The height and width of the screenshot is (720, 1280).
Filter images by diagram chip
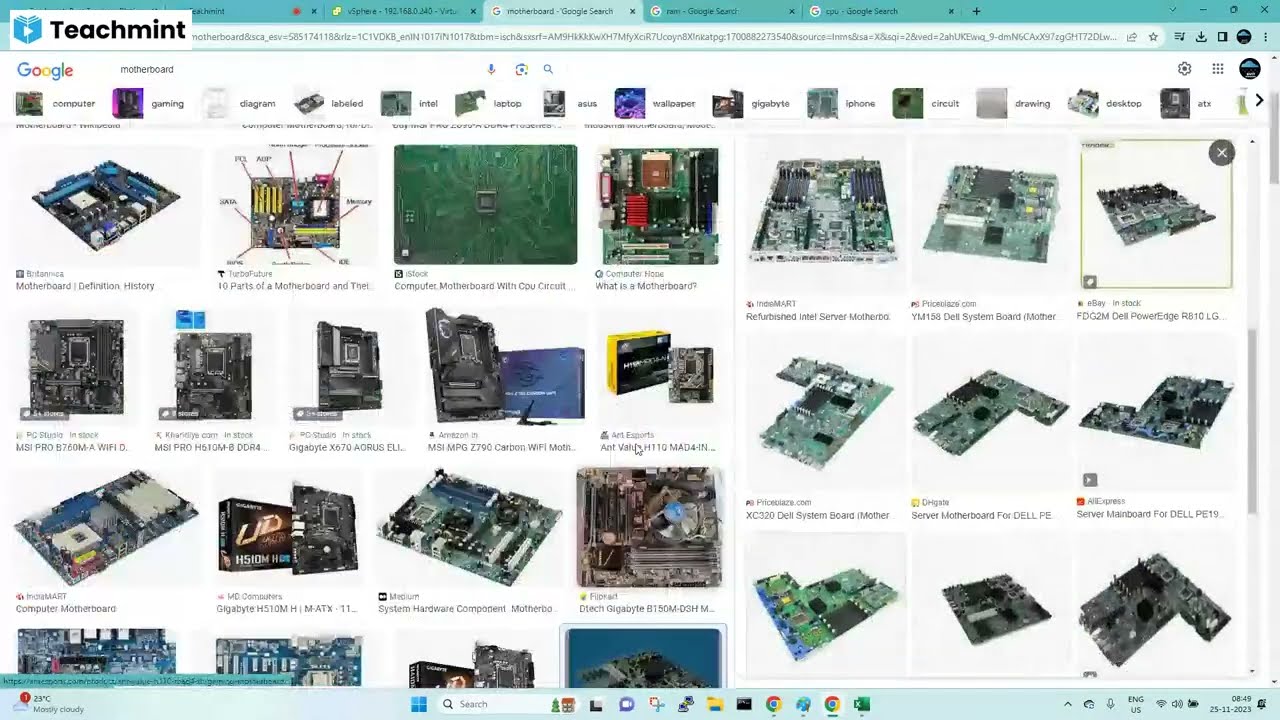point(240,103)
